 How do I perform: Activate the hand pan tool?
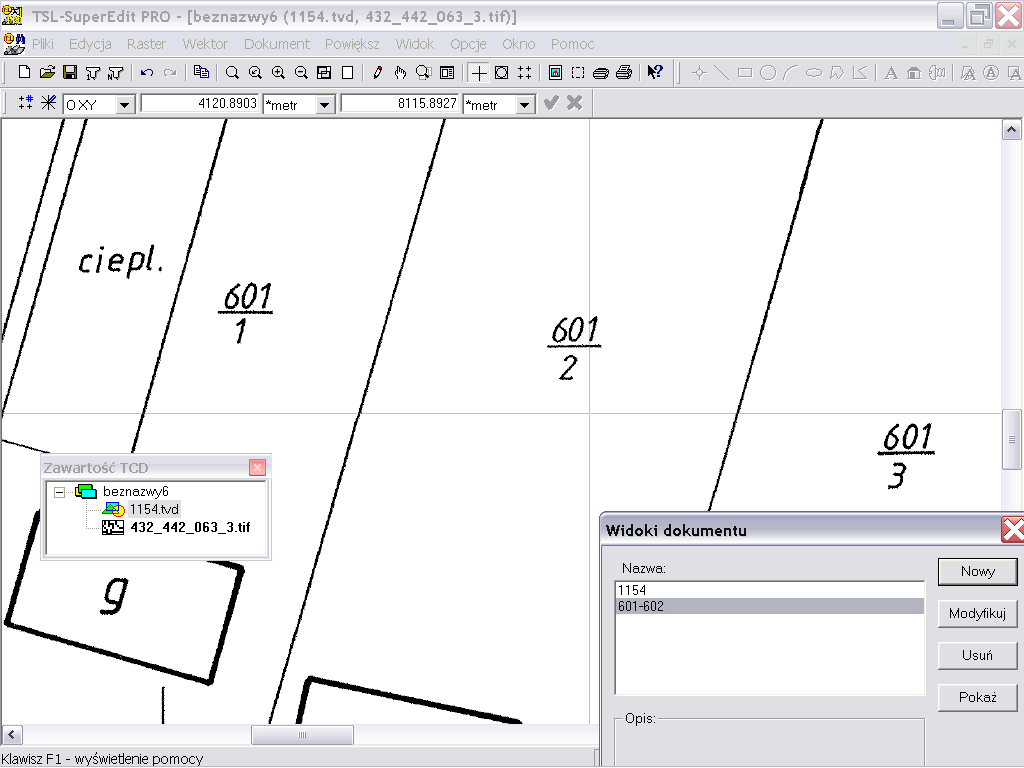click(400, 72)
